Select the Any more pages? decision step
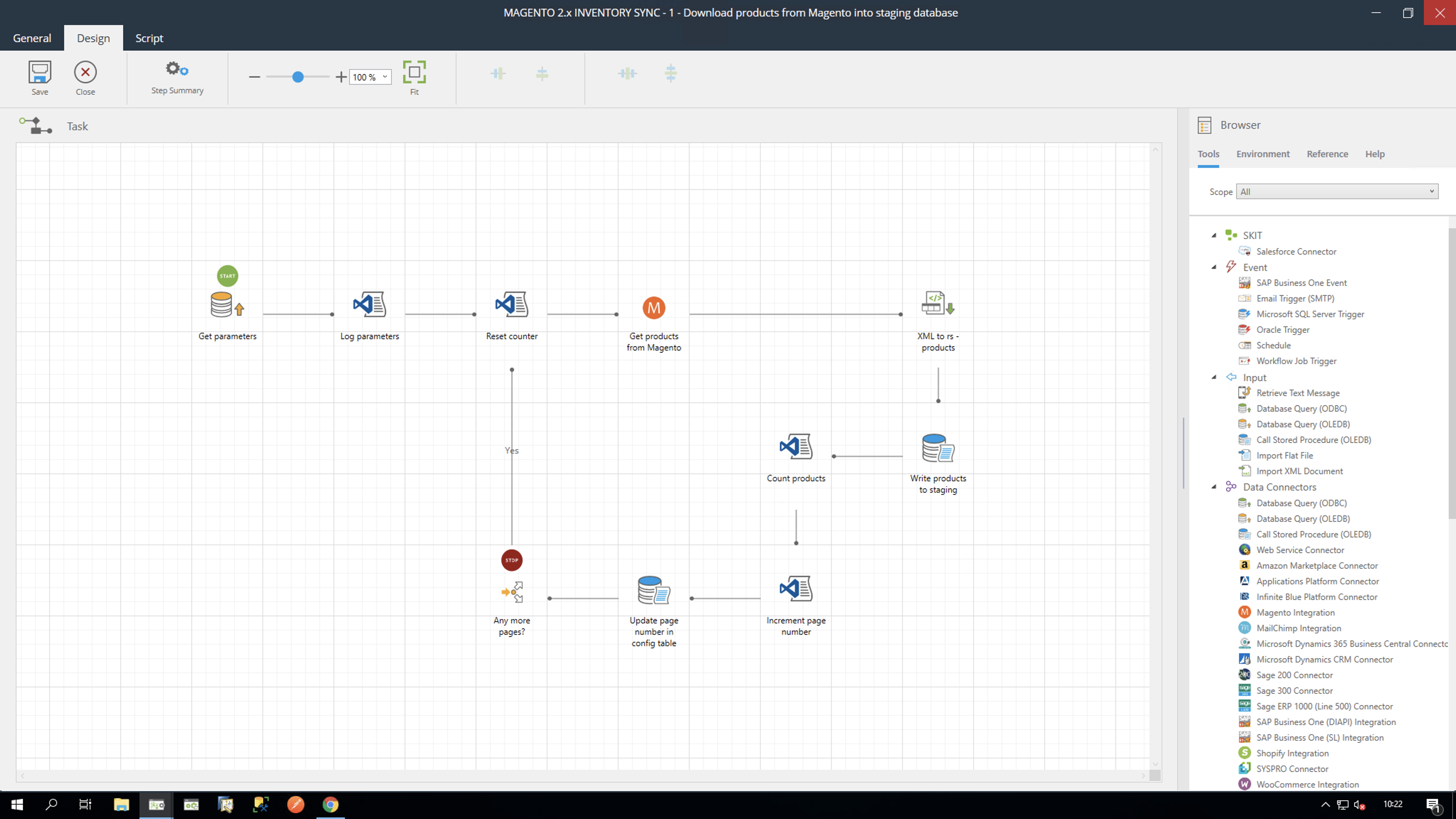 pos(512,592)
